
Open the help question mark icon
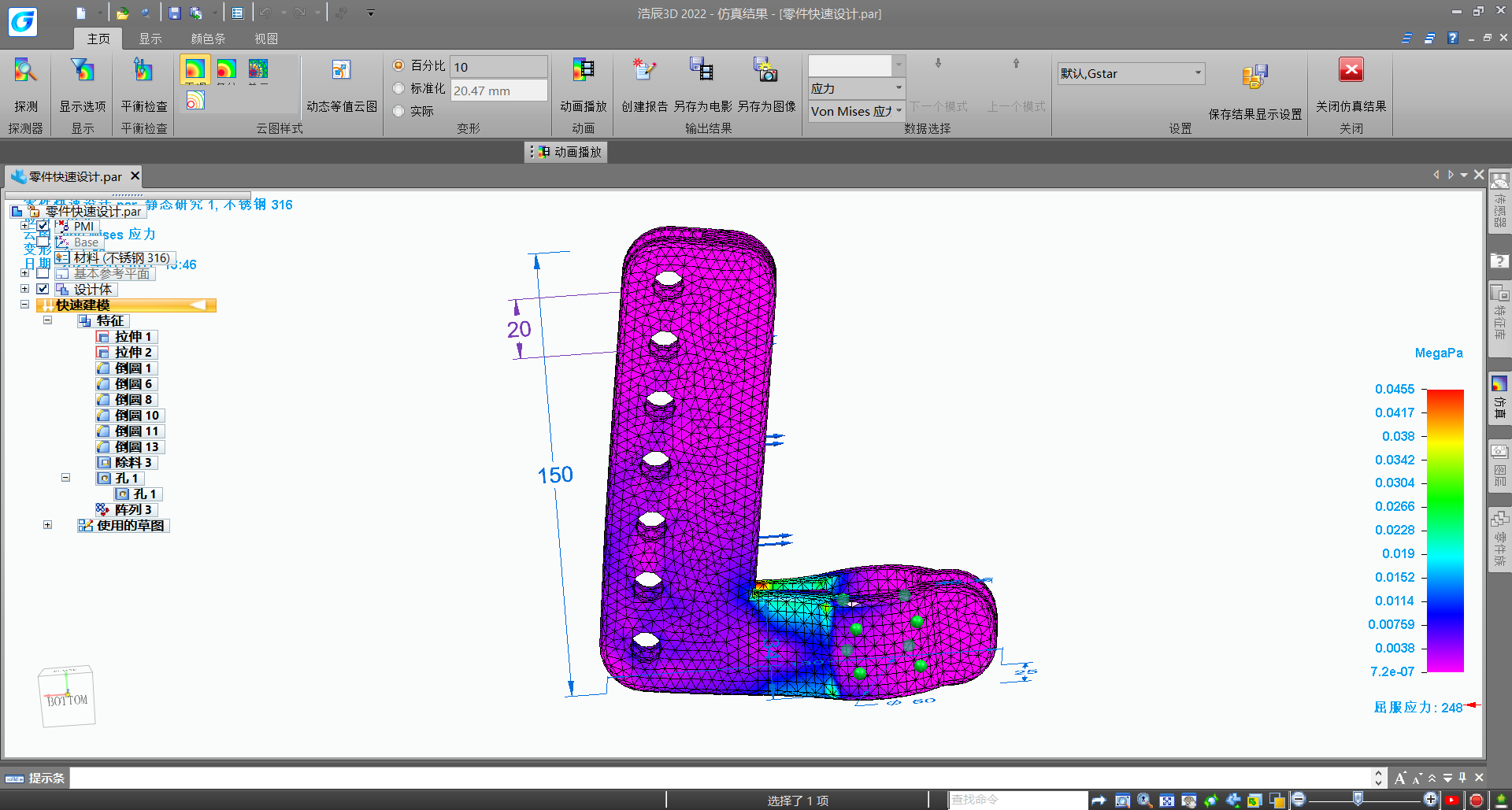point(1453,38)
